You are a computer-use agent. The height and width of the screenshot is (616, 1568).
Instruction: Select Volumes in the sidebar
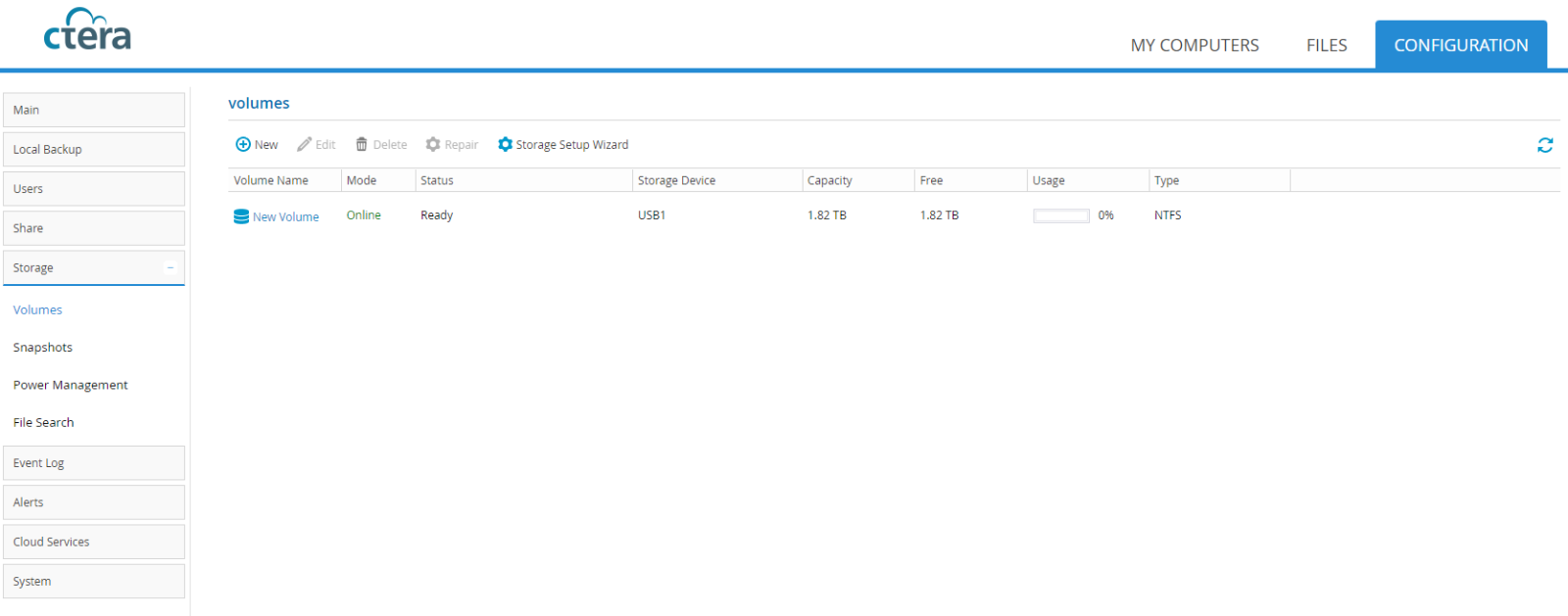click(x=38, y=309)
